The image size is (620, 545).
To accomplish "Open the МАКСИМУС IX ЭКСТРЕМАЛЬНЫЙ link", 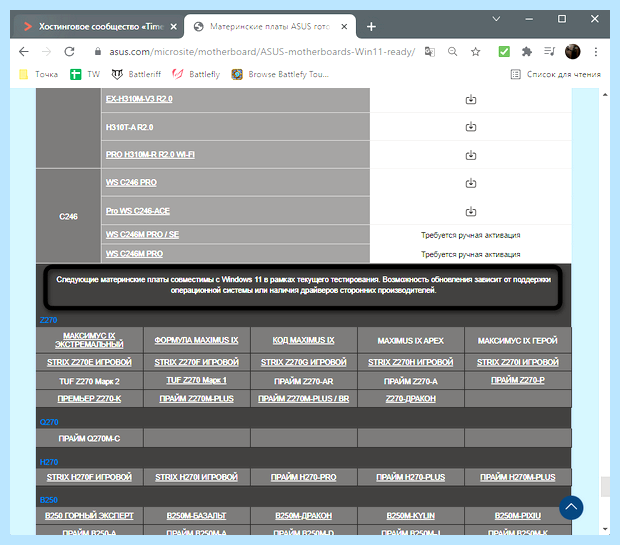I will pyautogui.click(x=89, y=340).
